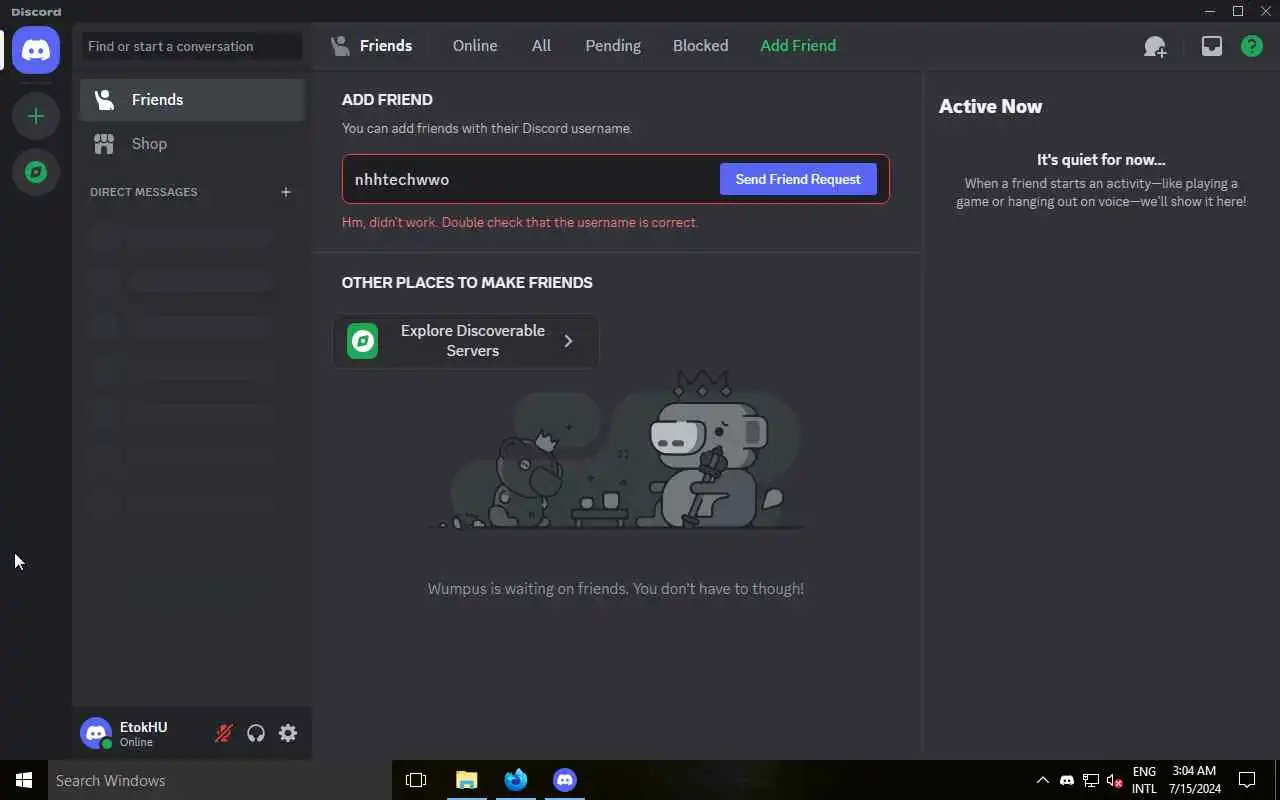The height and width of the screenshot is (800, 1280).
Task: Switch to the Pending tab
Action: pos(613,46)
